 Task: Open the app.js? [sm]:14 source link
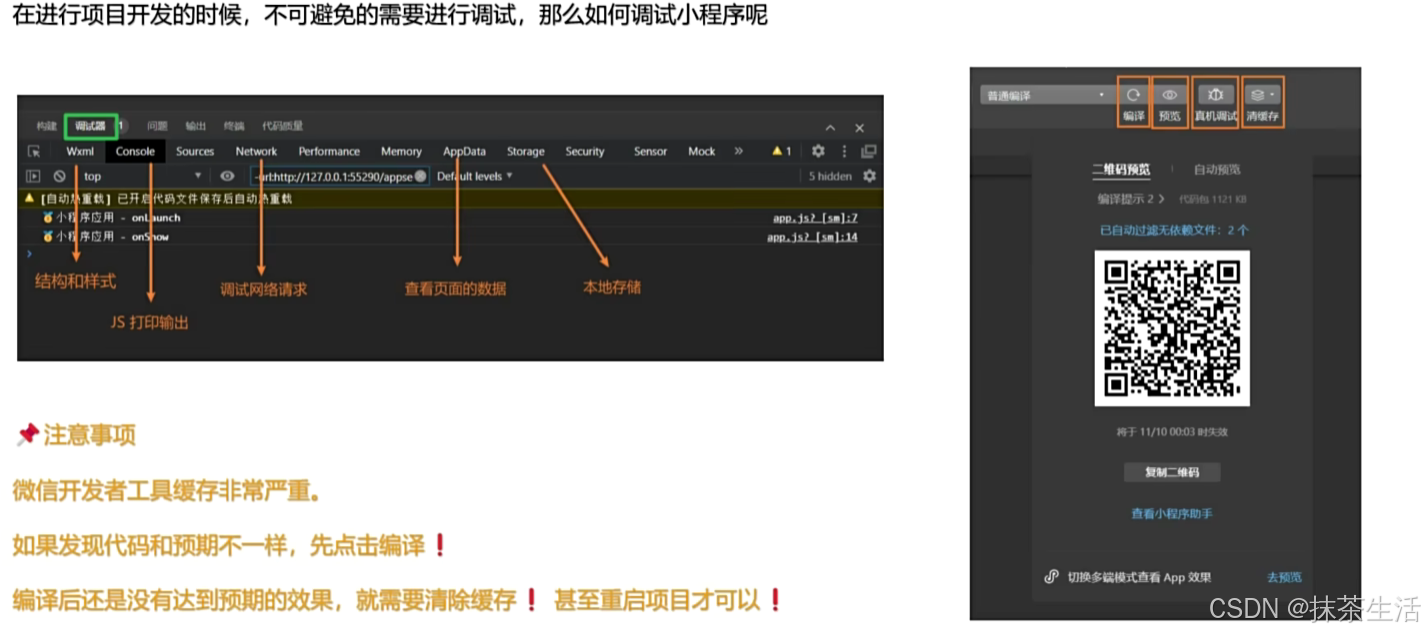coord(812,237)
